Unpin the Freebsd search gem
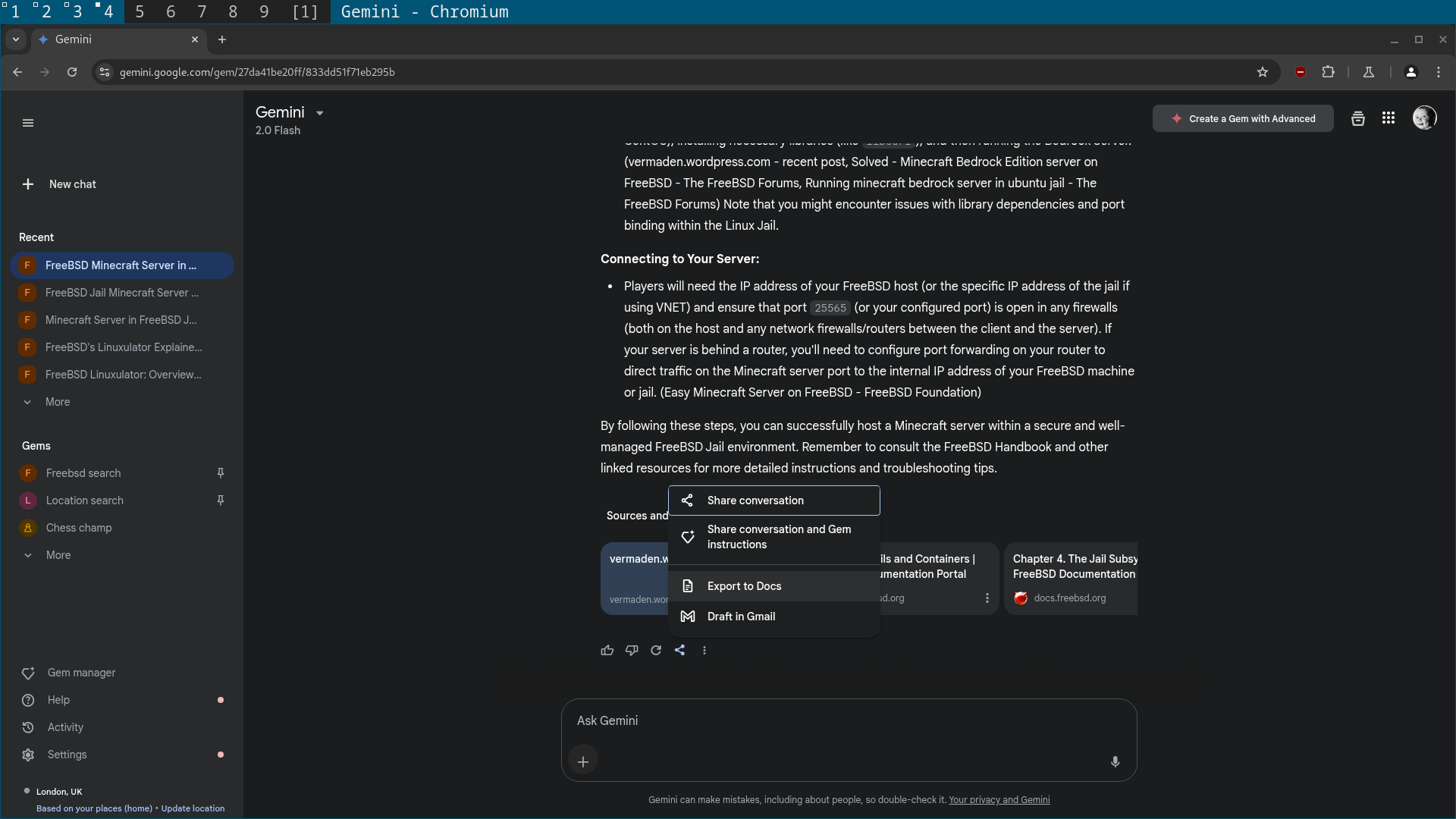This screenshot has width=1456, height=819. (x=221, y=473)
